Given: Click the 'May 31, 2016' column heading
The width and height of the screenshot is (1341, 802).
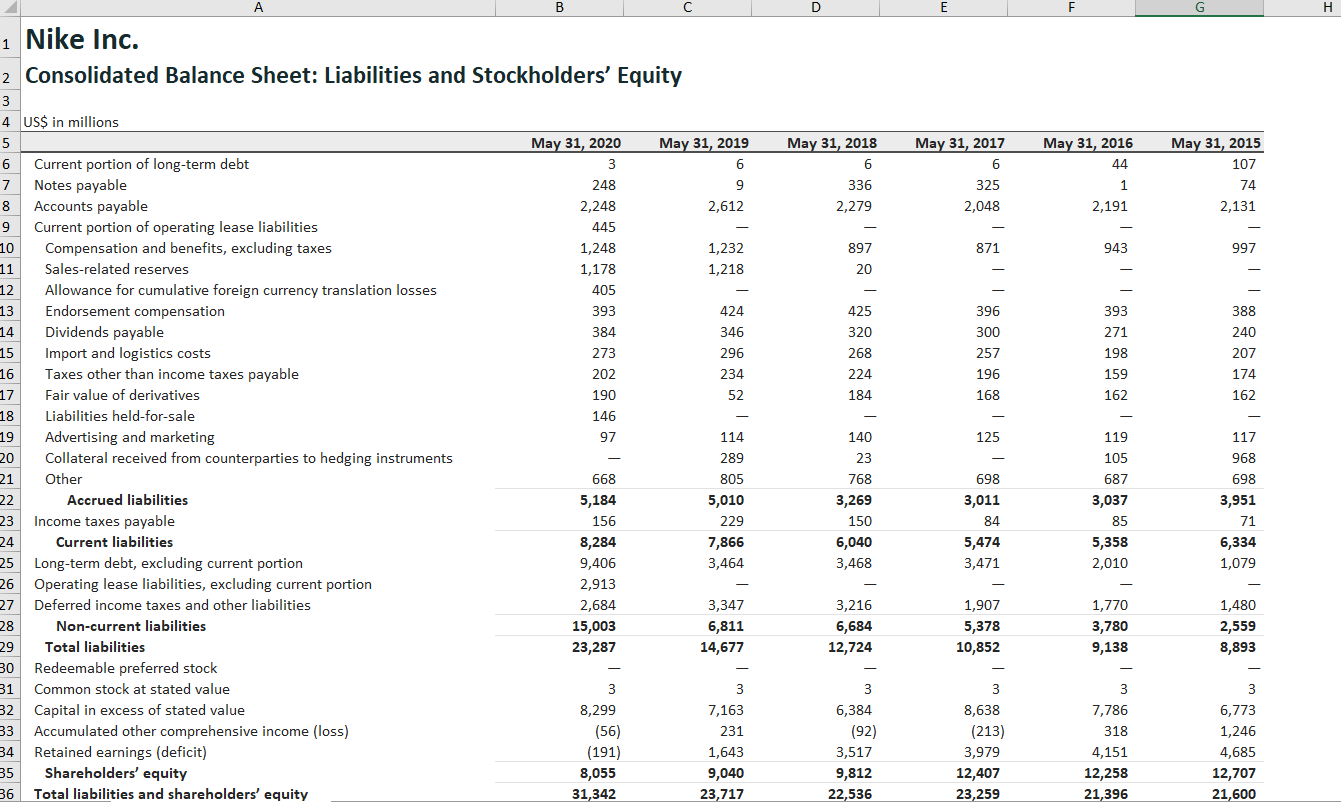Looking at the screenshot, I should [x=1088, y=143].
